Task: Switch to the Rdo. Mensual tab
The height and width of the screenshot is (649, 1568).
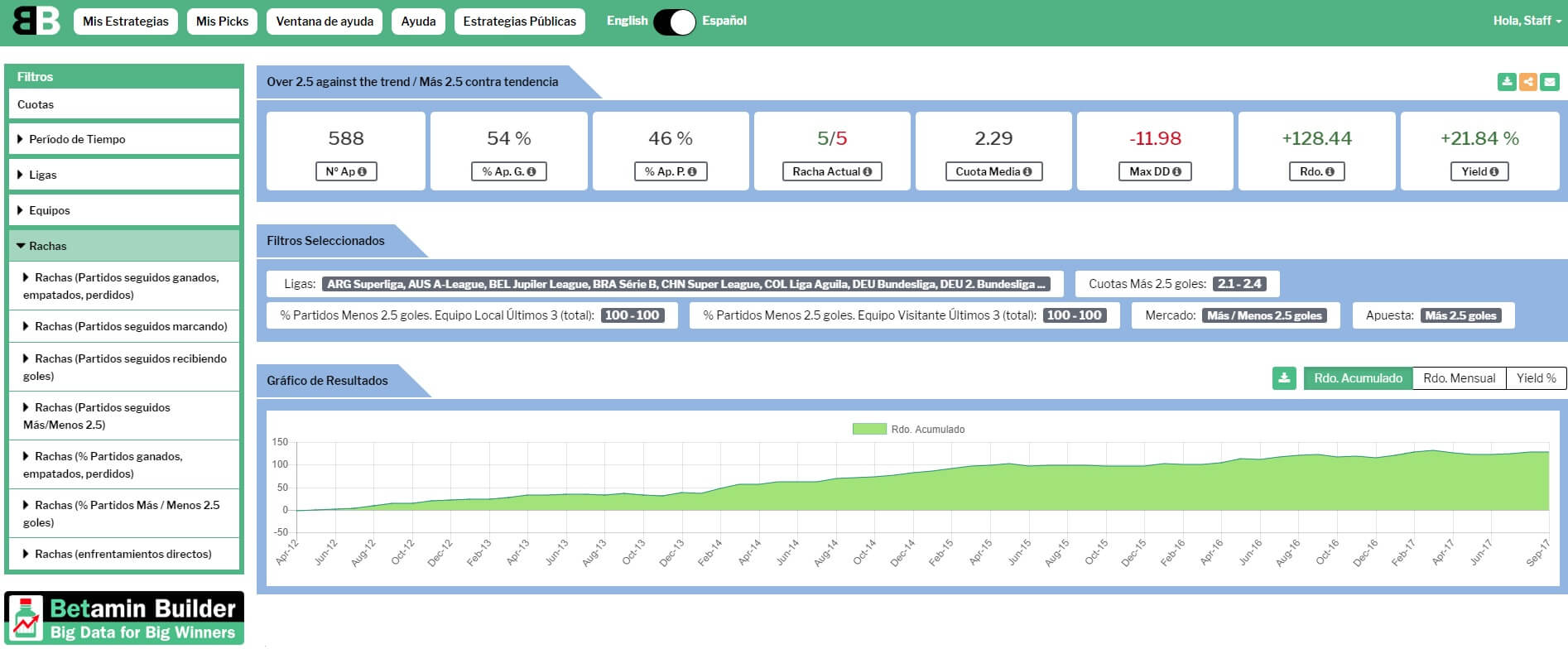Action: coord(1459,378)
